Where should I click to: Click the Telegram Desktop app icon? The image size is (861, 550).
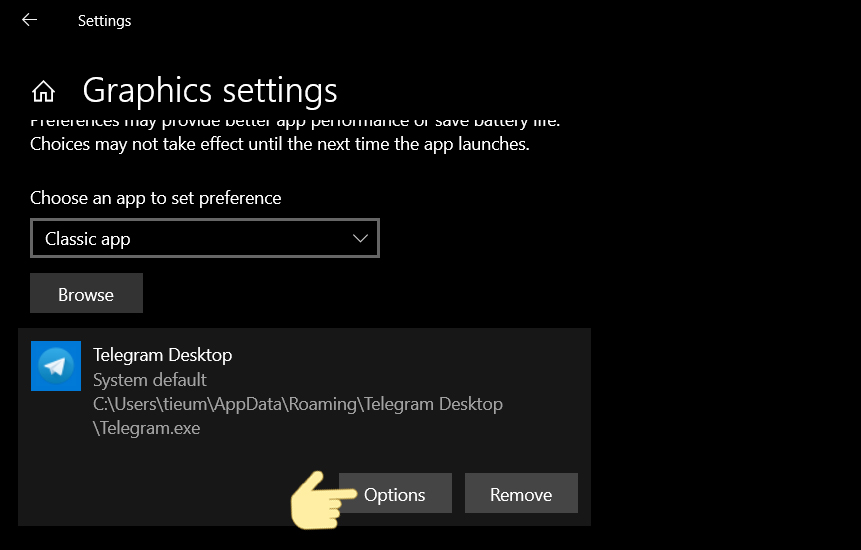pyautogui.click(x=56, y=366)
